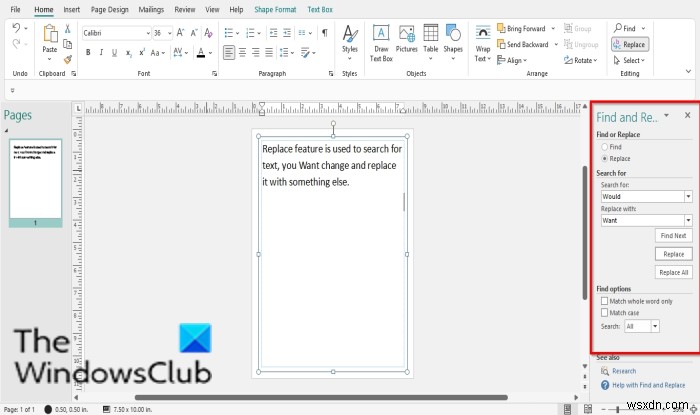Open the Send Backward dropdown arrow
Screen dimensions: 700x415
click(556, 44)
